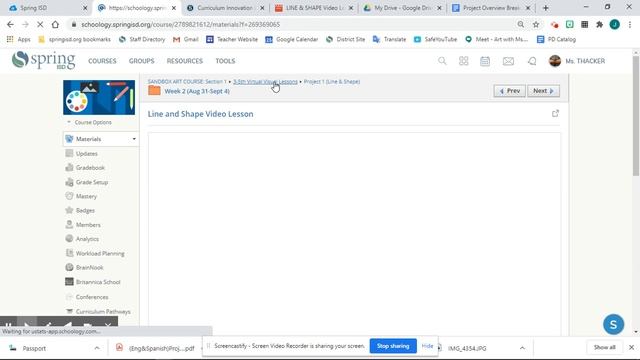This screenshot has width=640, height=360.
Task: Open the apps grid icon in header
Action: pos(463,61)
